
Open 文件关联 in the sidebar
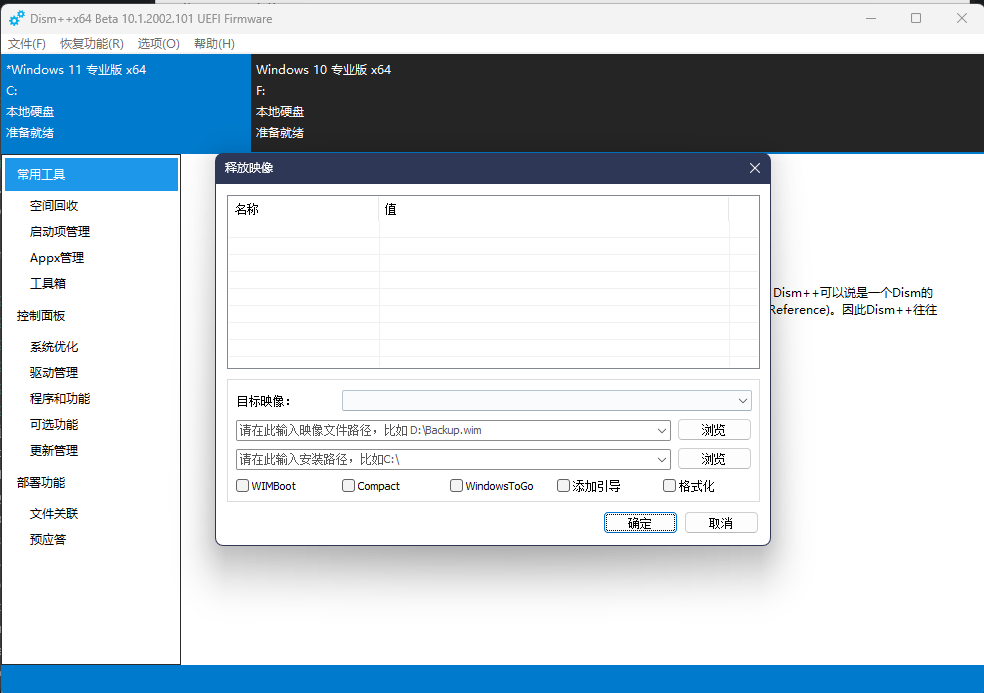click(54, 514)
